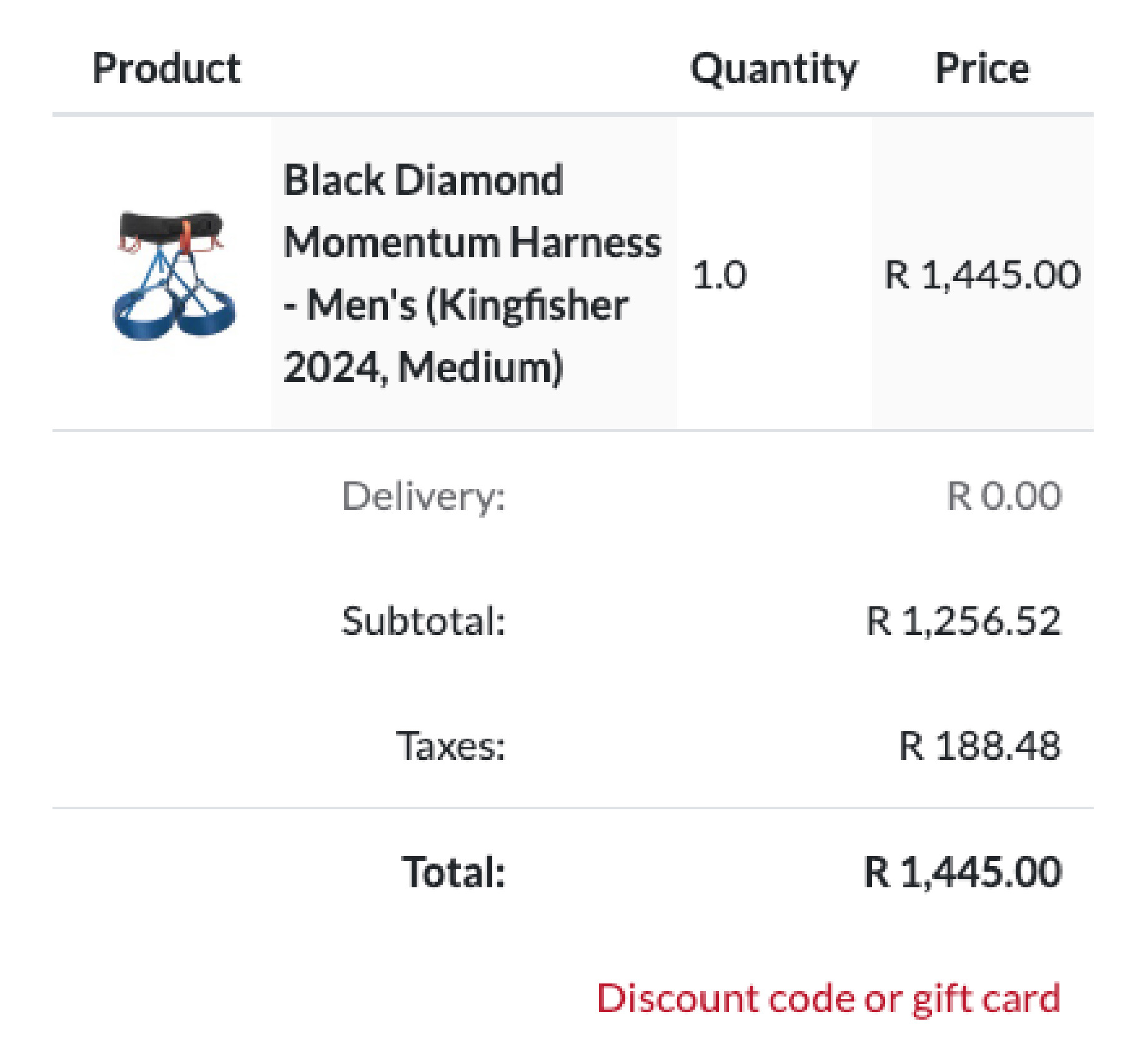Click the Delivery label
Viewport: 1145px width, 1064px height.
click(424, 498)
